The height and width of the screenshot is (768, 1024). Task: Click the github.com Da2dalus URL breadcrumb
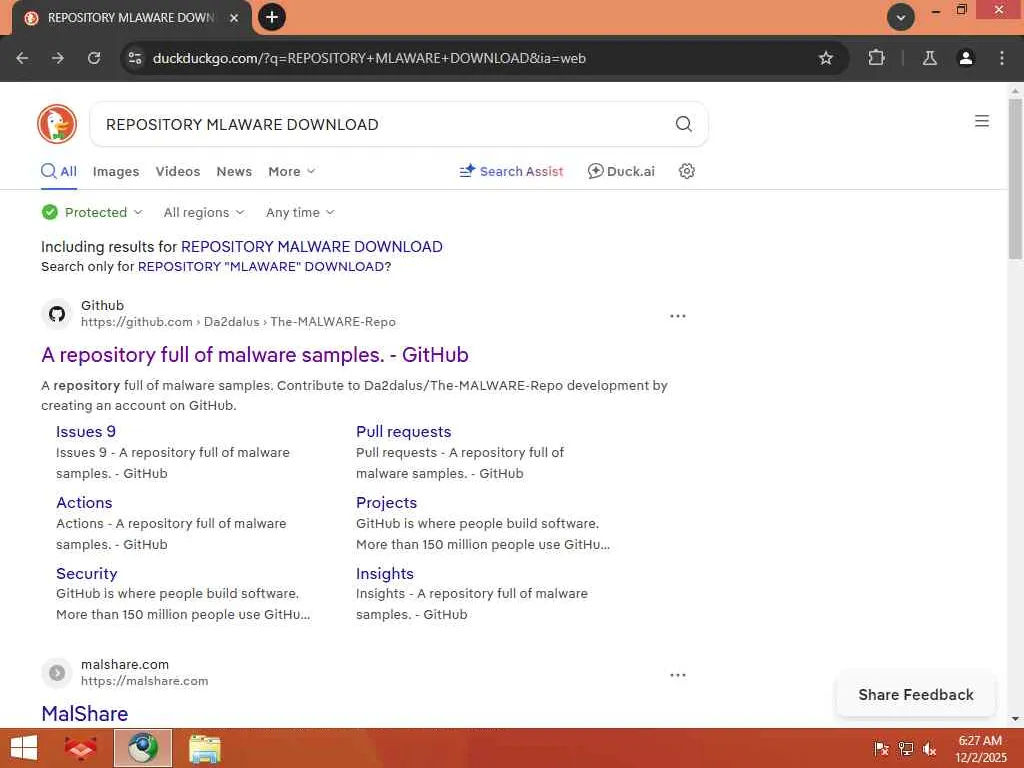click(238, 322)
